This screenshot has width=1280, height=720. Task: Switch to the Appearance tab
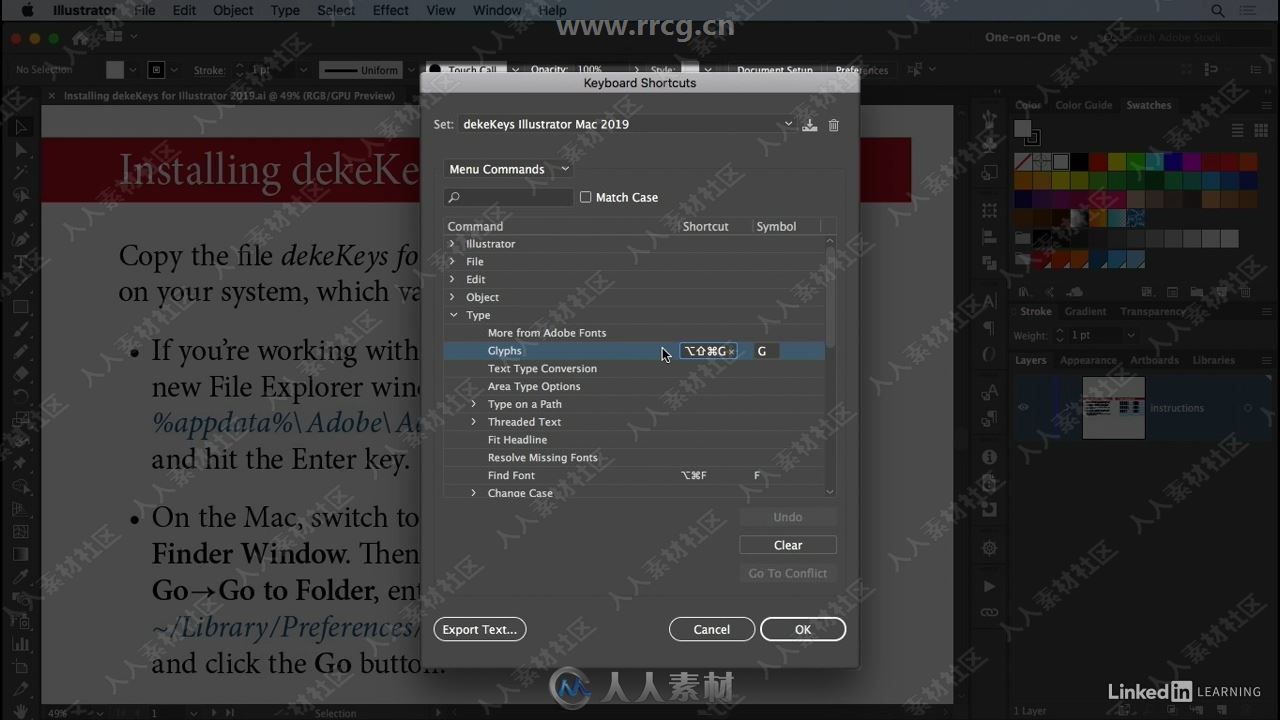pyautogui.click(x=1089, y=360)
